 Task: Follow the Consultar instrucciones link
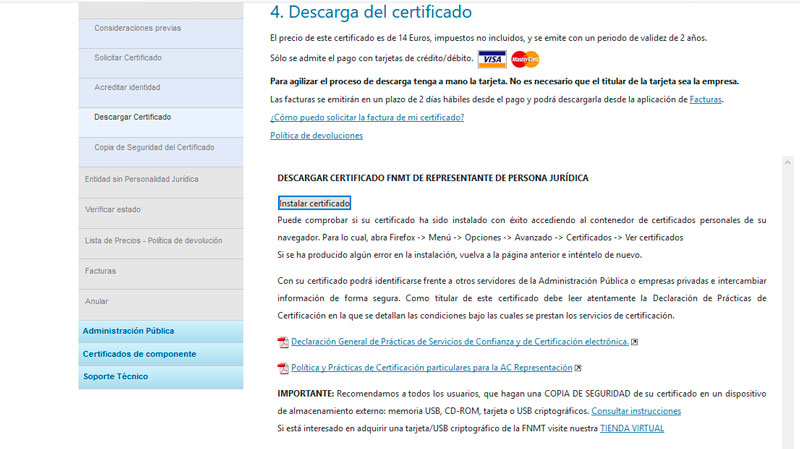(x=636, y=411)
